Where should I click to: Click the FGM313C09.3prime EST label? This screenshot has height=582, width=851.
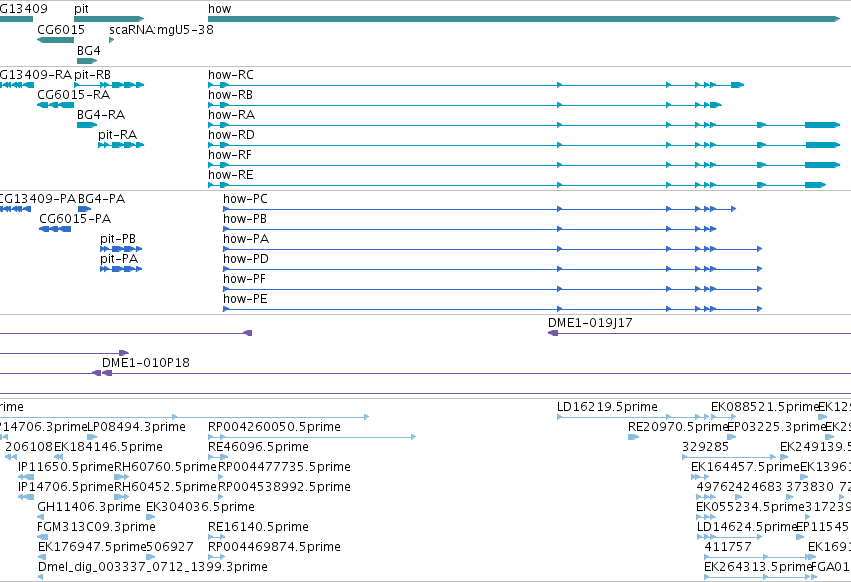pos(96,527)
